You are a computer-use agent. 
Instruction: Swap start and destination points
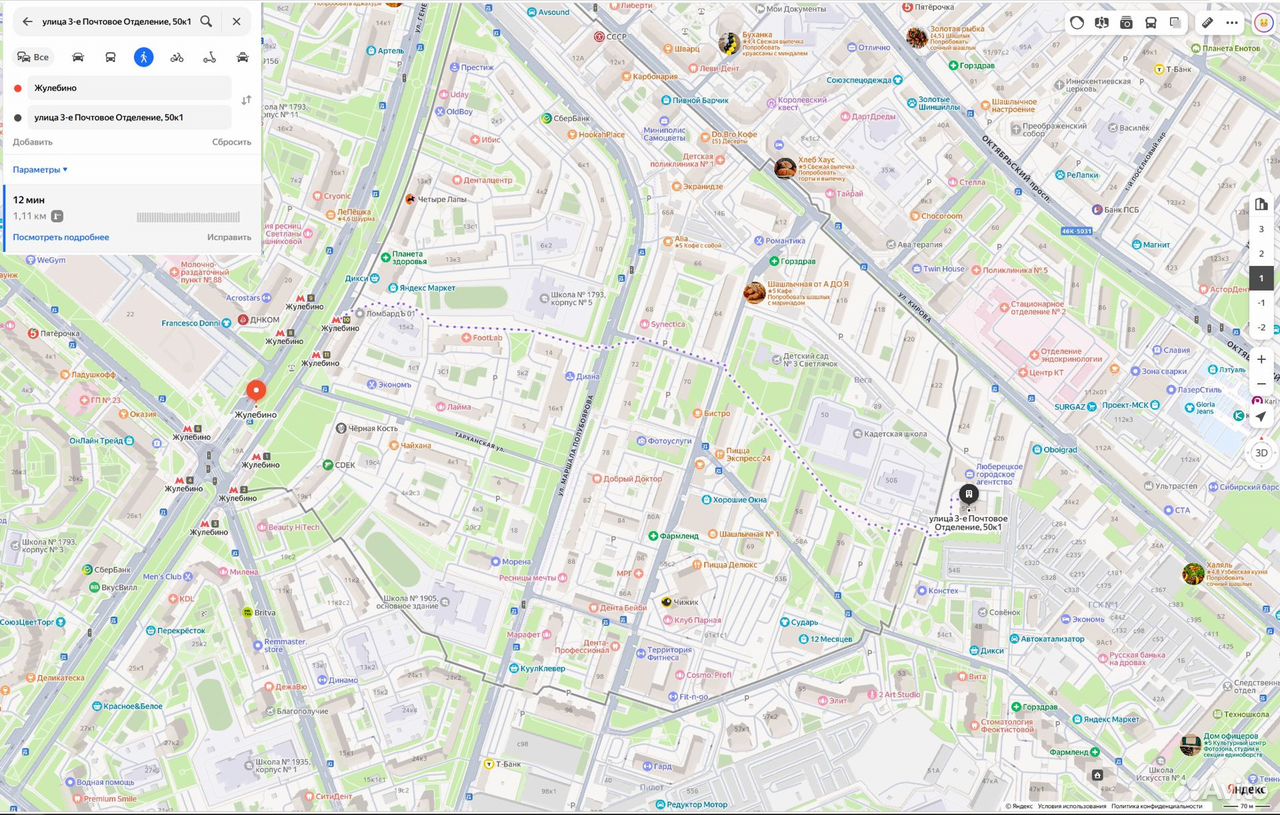[246, 101]
